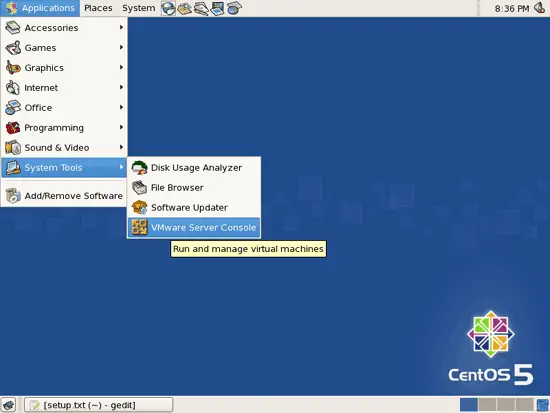Click the Disk Usage Analyzer icon
The image size is (550, 413).
pos(139,168)
